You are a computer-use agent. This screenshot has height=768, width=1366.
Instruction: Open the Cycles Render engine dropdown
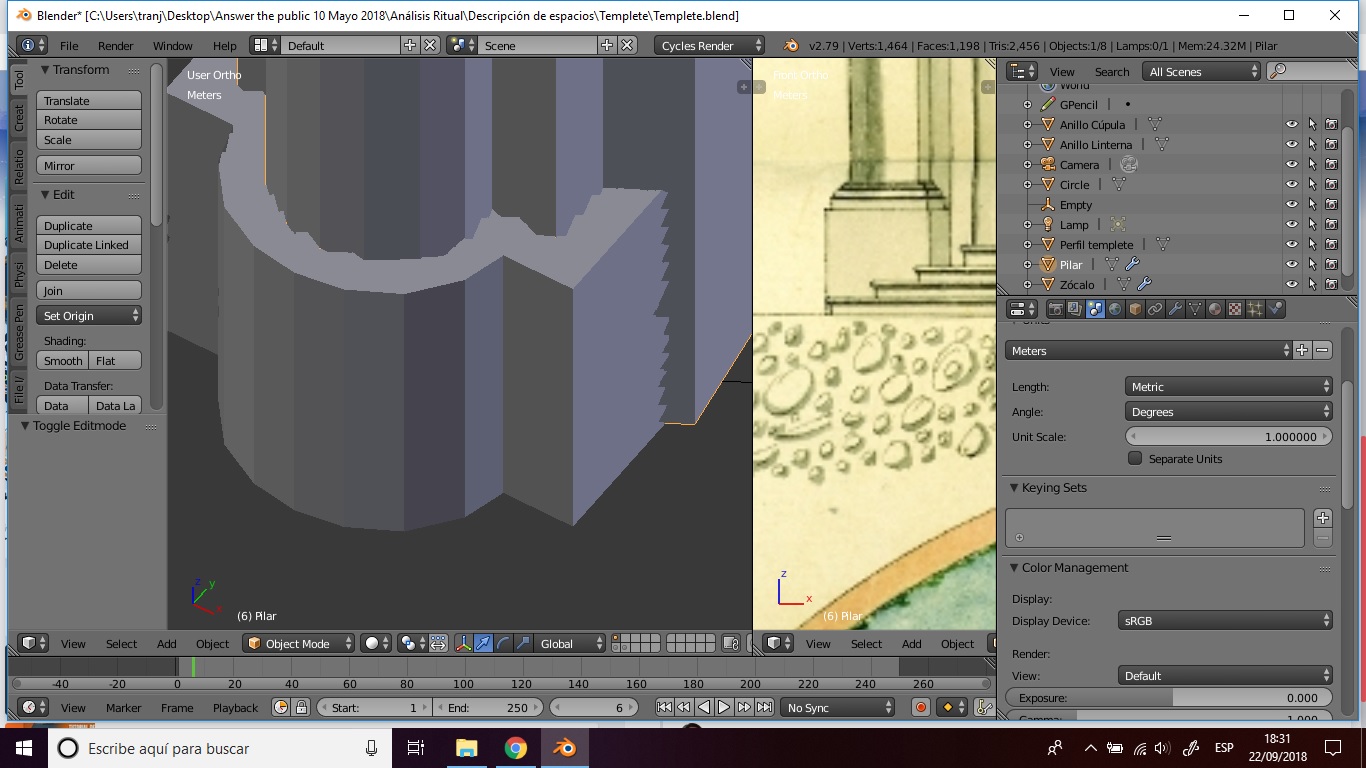click(710, 45)
